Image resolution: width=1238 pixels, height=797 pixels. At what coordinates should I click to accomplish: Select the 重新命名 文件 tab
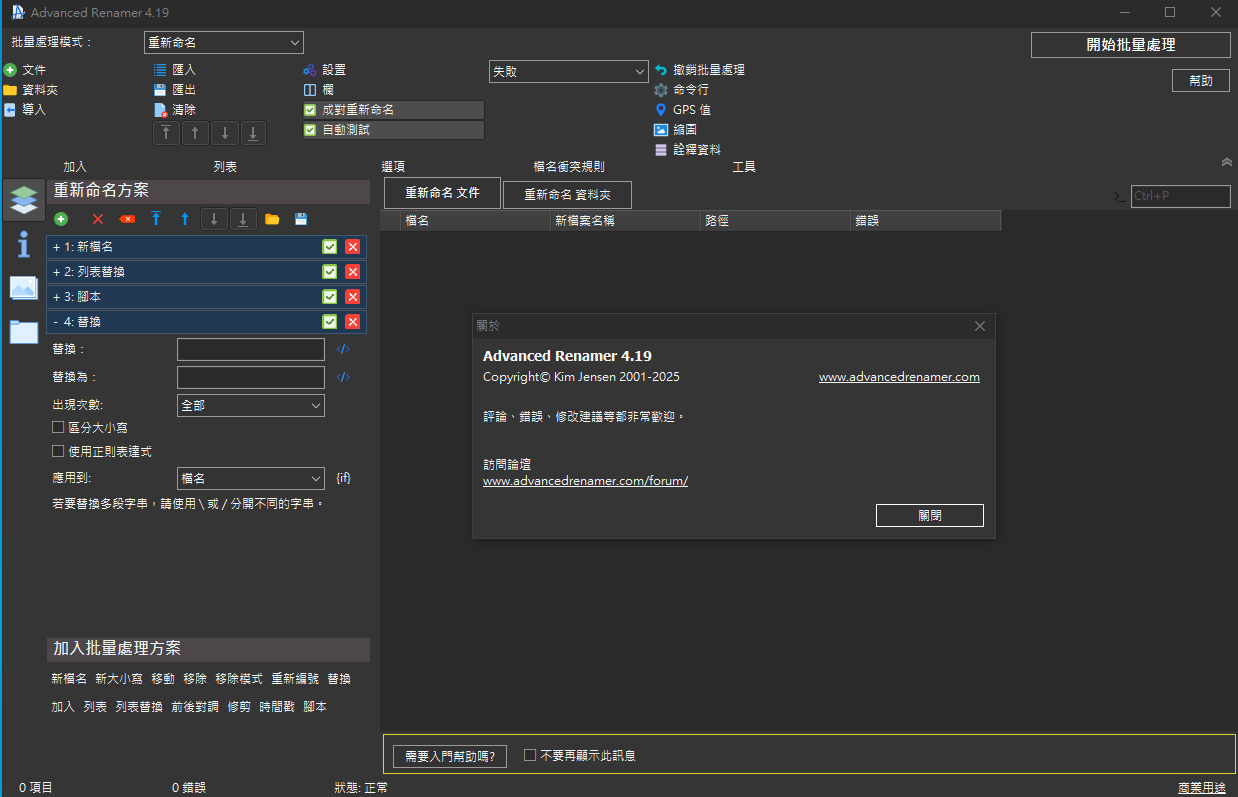tap(442, 193)
